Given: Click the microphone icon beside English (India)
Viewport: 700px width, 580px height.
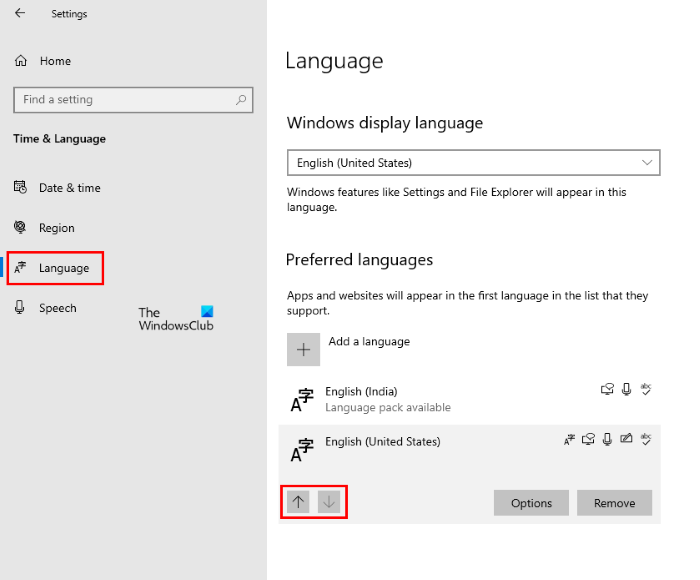Looking at the screenshot, I should [626, 390].
